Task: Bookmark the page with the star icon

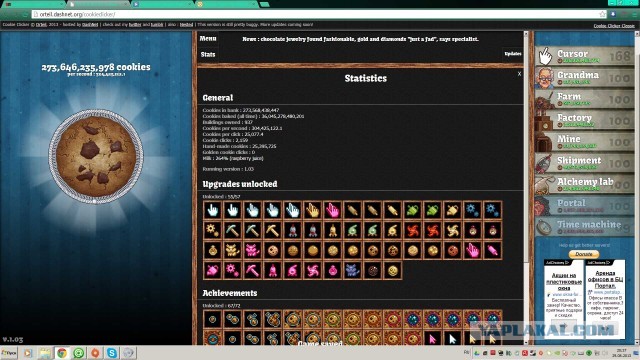Action: (x=602, y=14)
